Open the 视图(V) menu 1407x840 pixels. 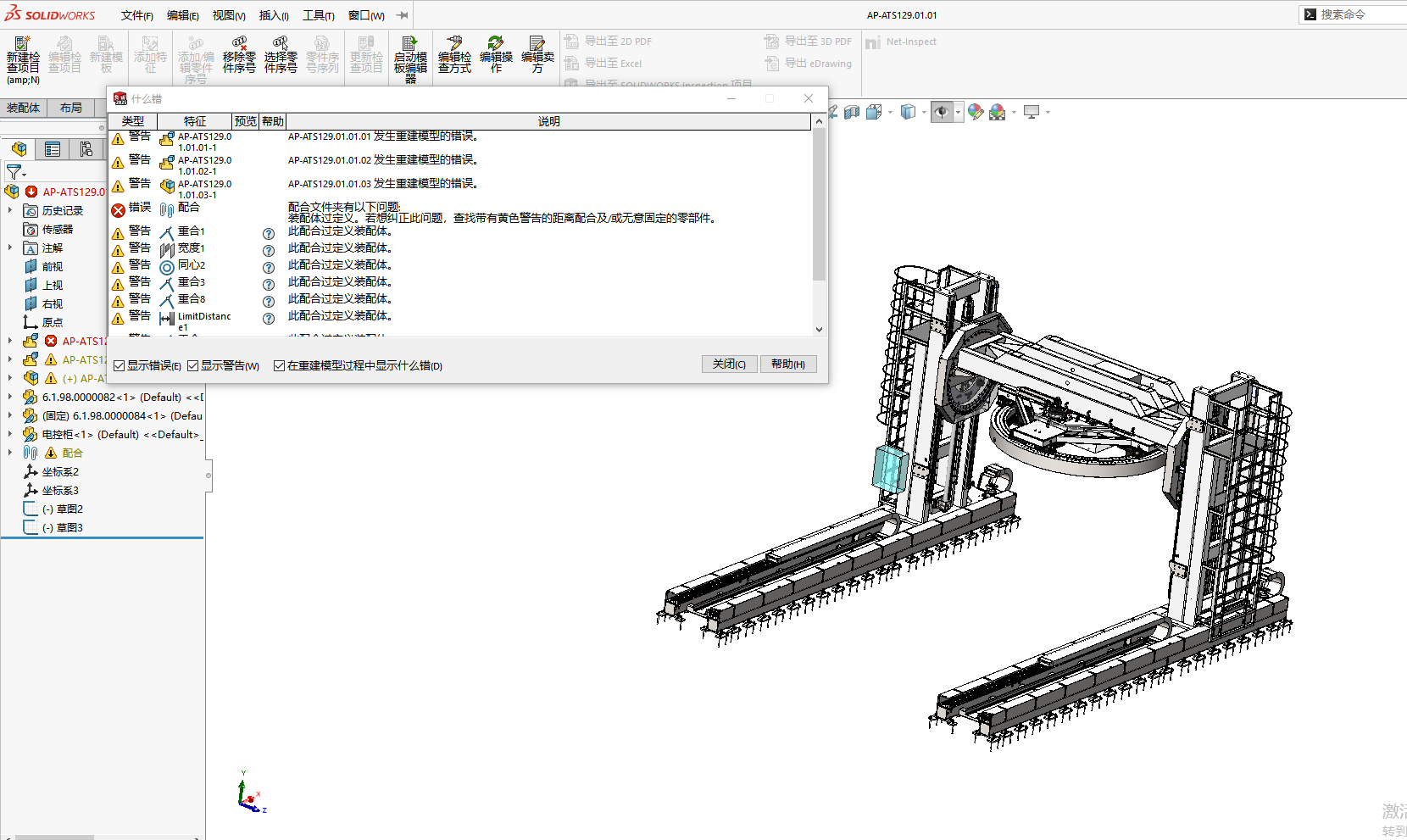pyautogui.click(x=229, y=15)
